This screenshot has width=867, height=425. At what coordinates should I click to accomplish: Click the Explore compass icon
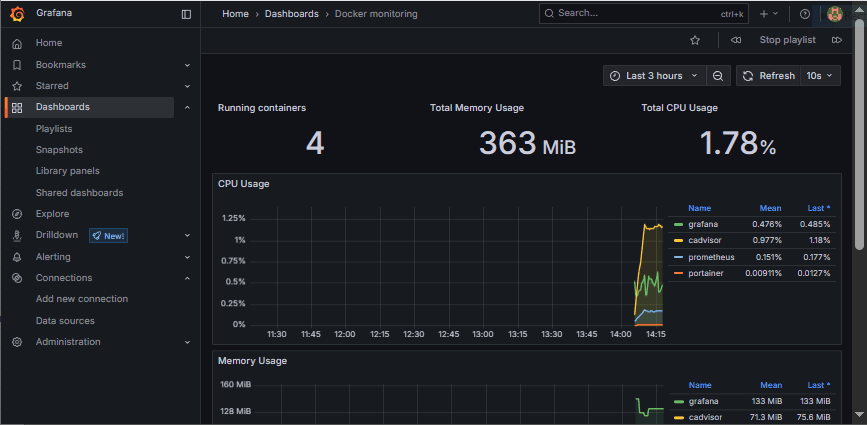17,214
